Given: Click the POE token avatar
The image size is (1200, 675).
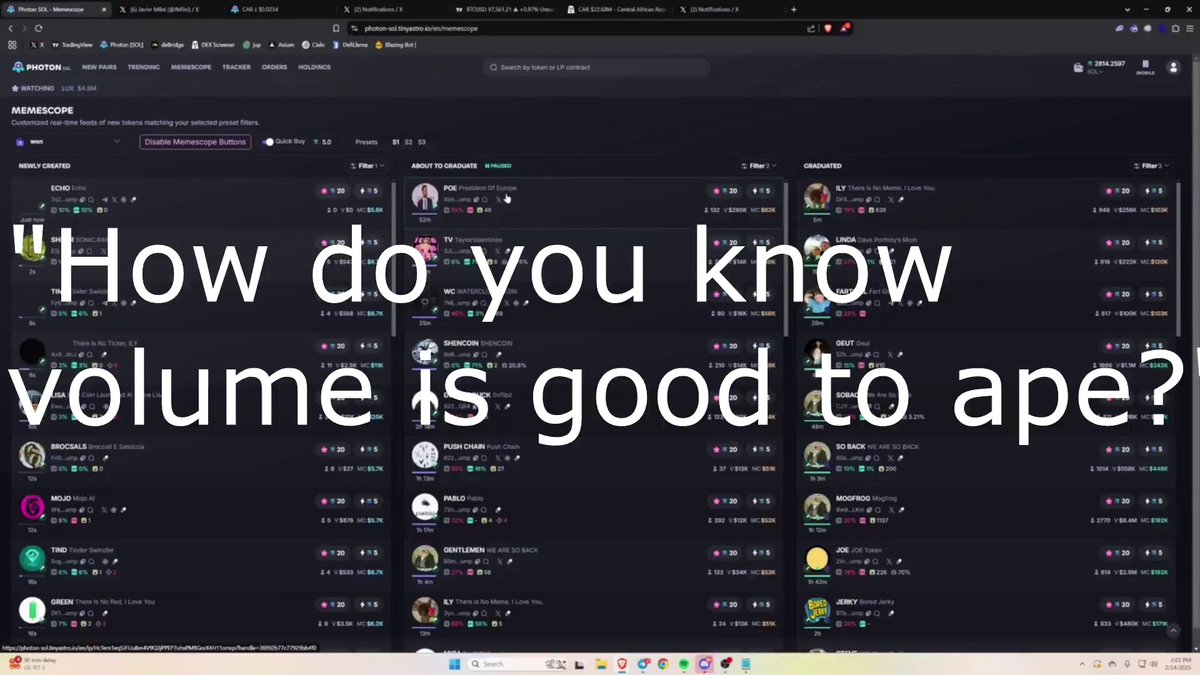Looking at the screenshot, I should pos(425,197).
